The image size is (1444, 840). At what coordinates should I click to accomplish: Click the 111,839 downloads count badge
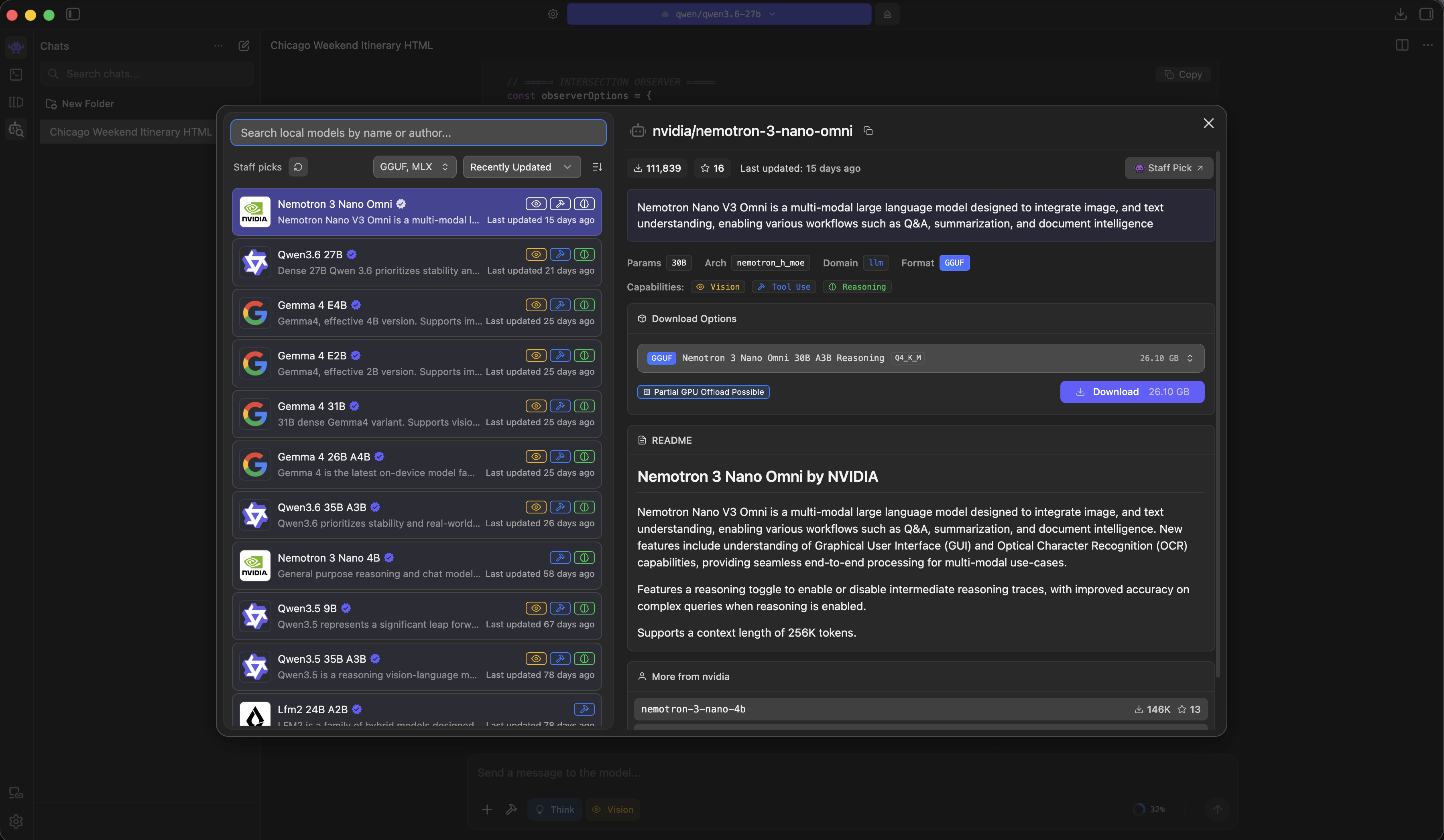(x=657, y=168)
